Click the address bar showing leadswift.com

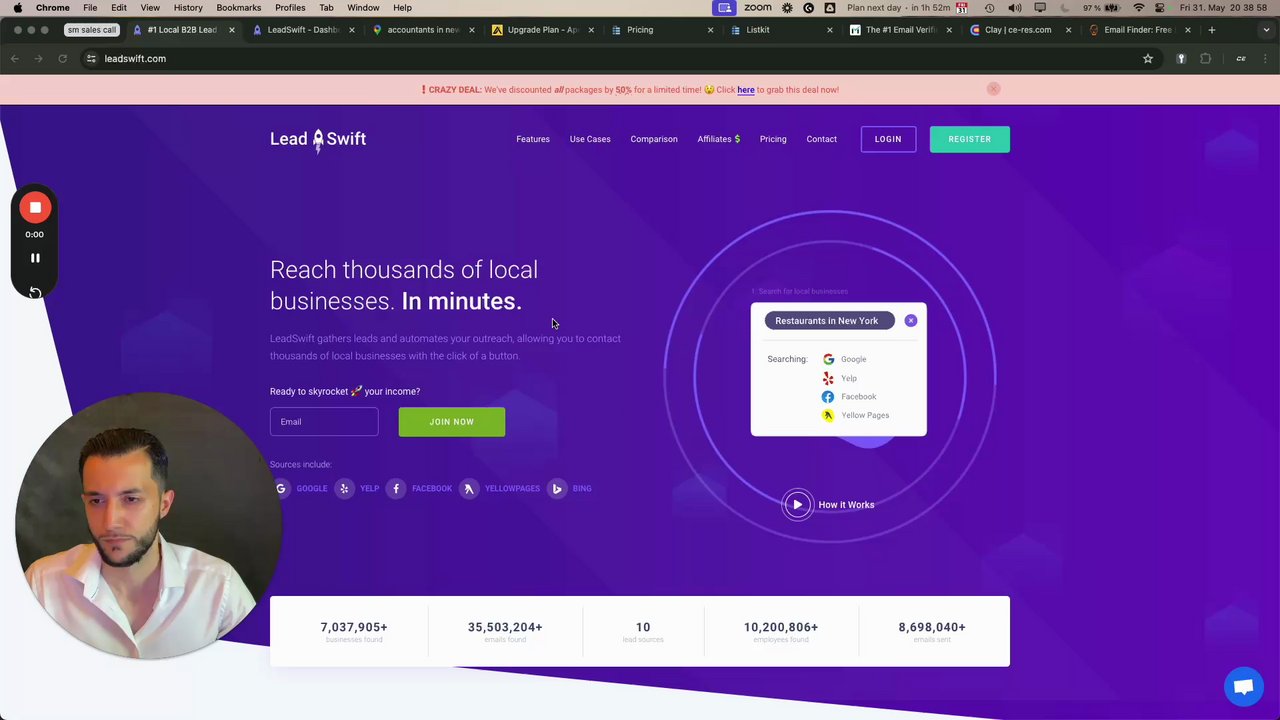tap(620, 58)
